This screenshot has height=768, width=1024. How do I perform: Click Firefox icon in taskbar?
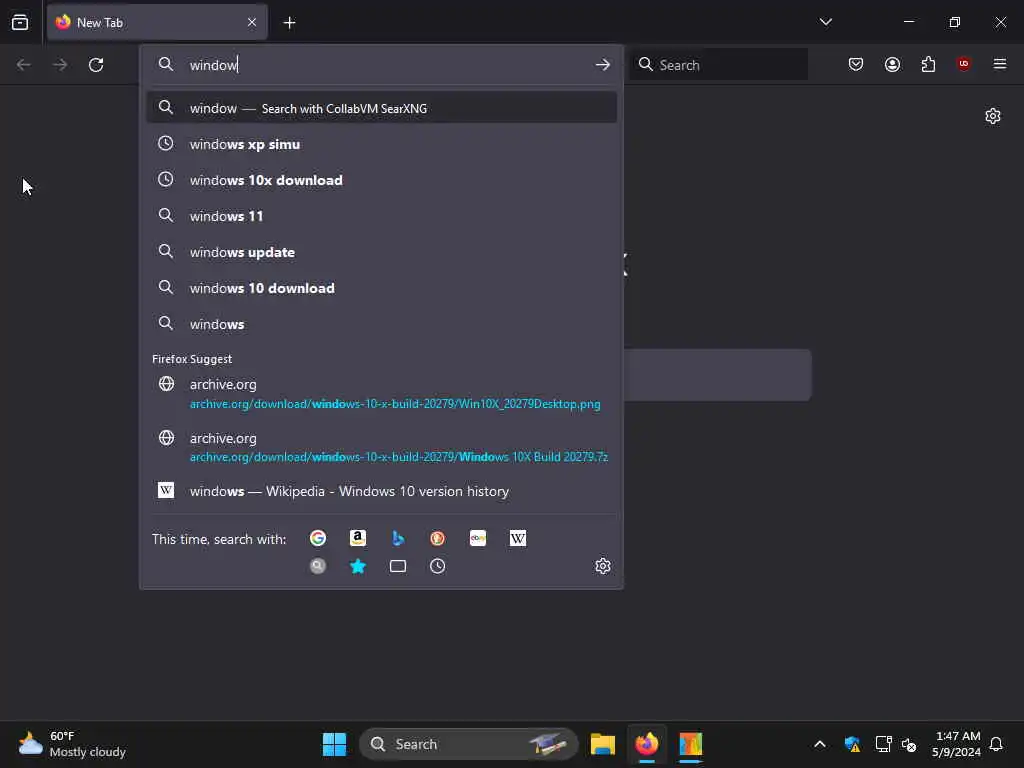647,744
